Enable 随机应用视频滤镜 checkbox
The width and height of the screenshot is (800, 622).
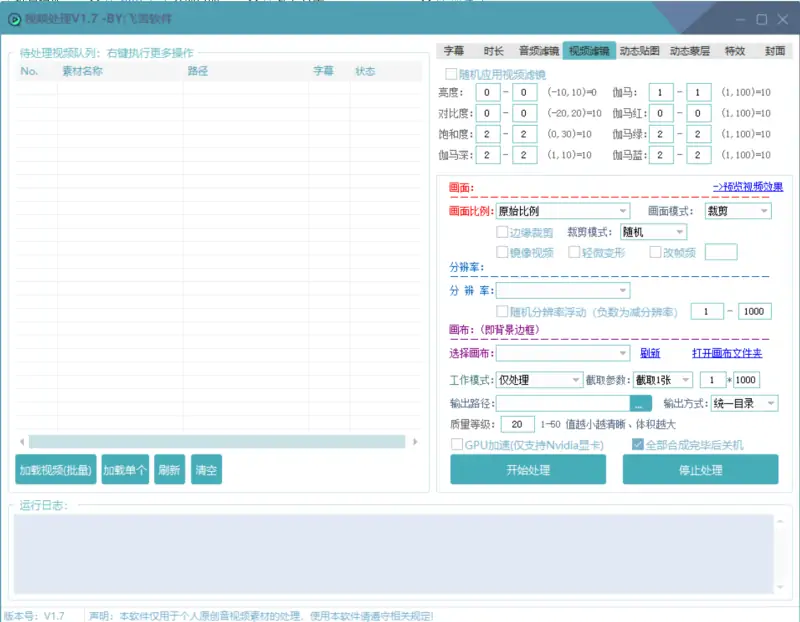click(x=451, y=74)
